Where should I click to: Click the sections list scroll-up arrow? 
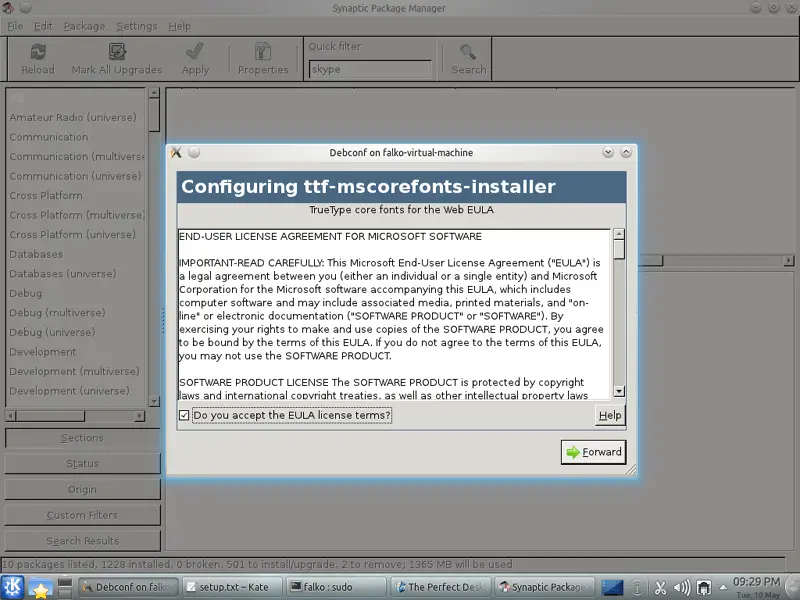(154, 92)
